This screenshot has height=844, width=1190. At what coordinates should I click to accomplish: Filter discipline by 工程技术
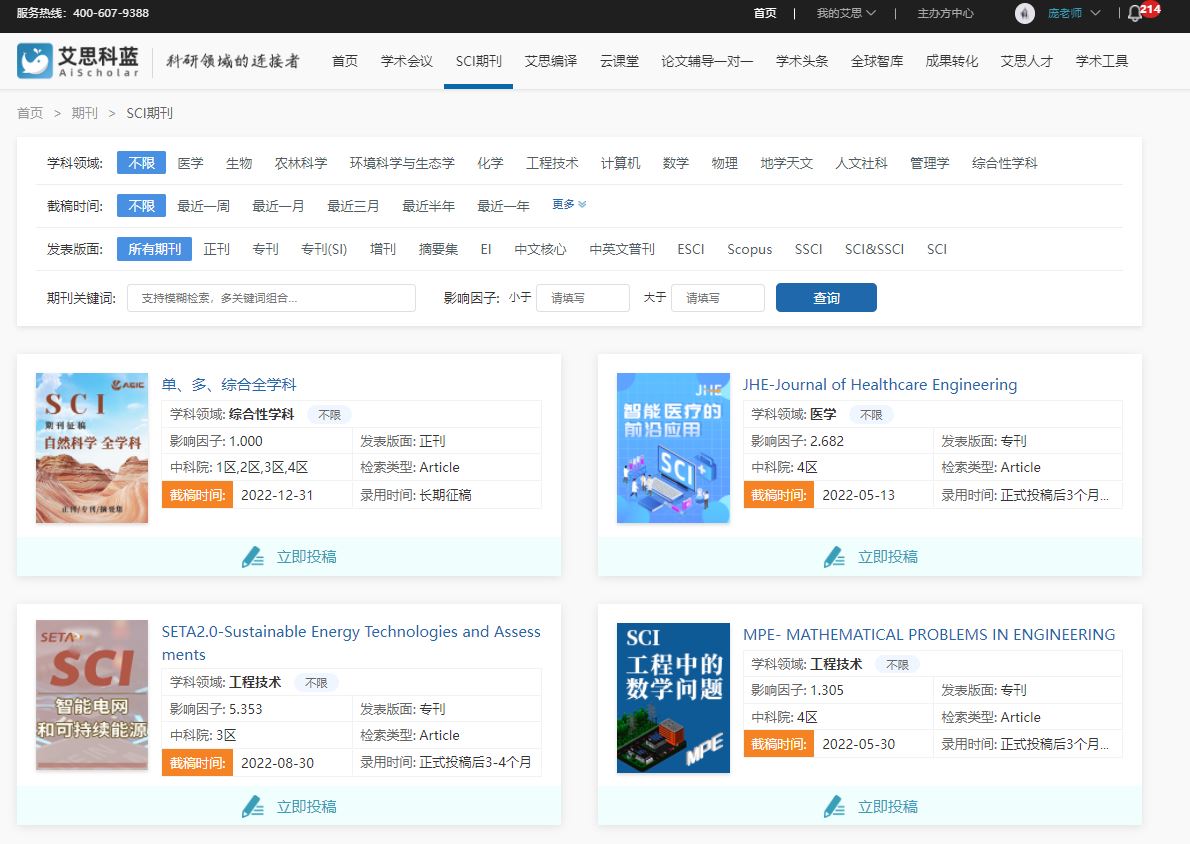click(x=552, y=163)
